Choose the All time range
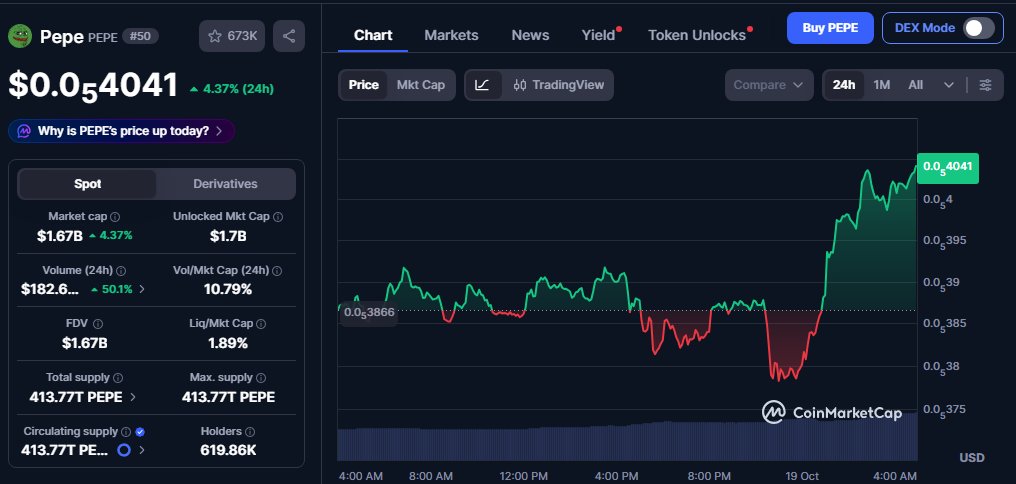The width and height of the screenshot is (1016, 484). [916, 85]
